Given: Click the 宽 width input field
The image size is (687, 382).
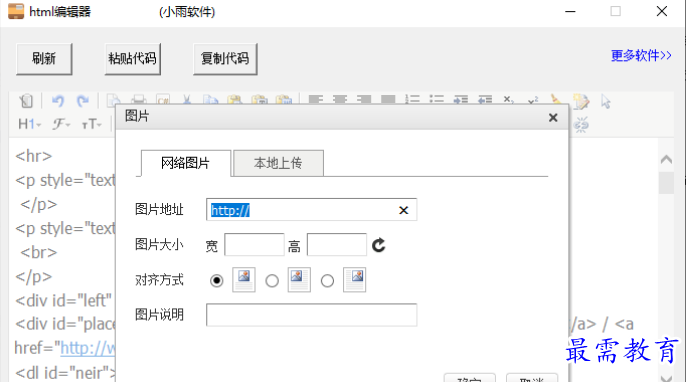Looking at the screenshot, I should pos(254,244).
